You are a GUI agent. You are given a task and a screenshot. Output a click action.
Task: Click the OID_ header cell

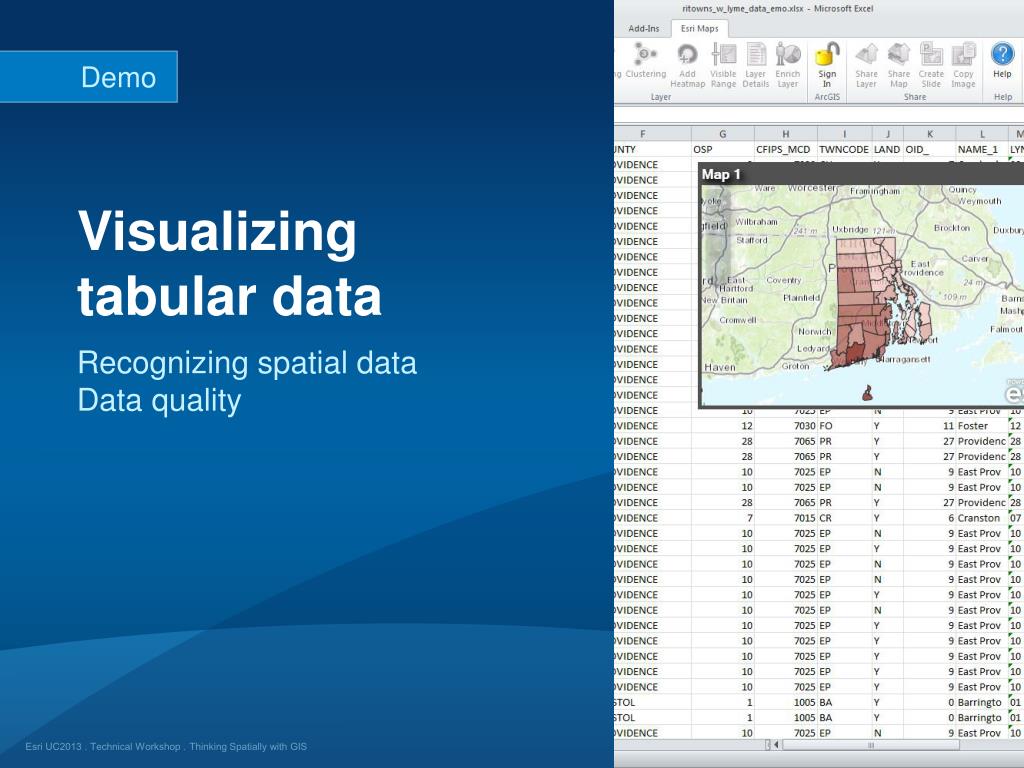click(929, 150)
